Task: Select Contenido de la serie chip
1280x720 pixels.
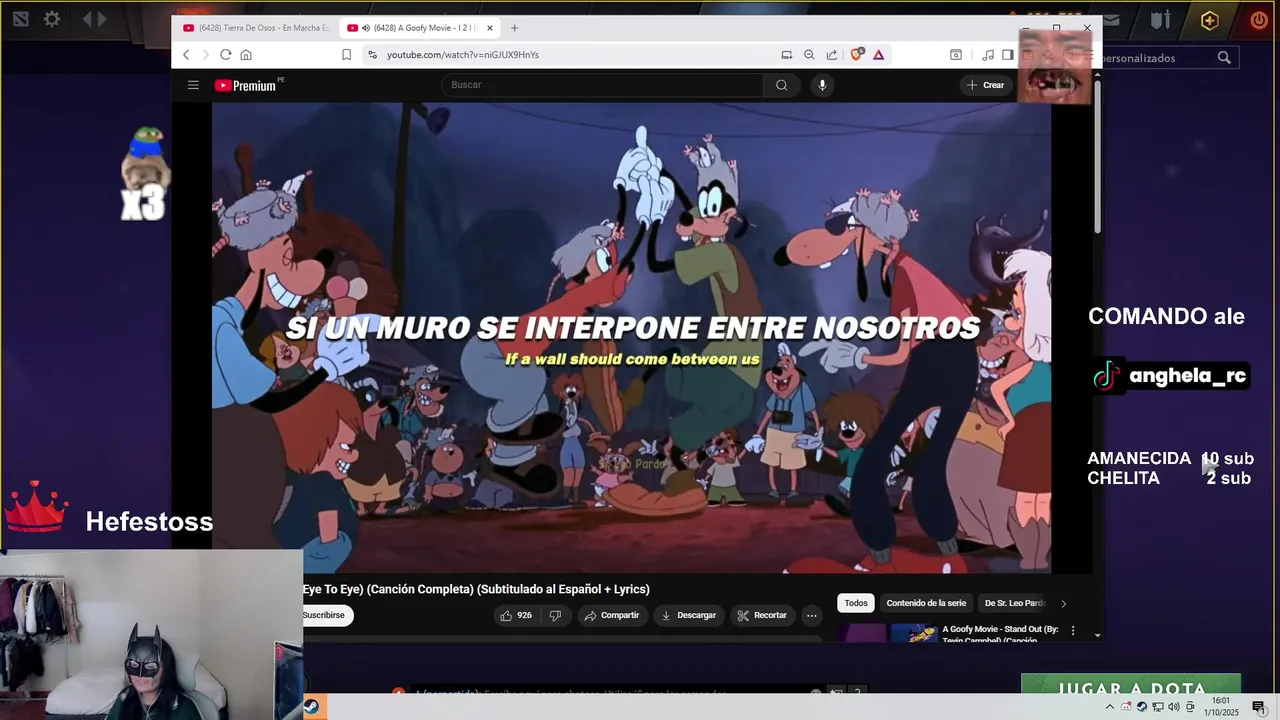Action: coord(926,603)
